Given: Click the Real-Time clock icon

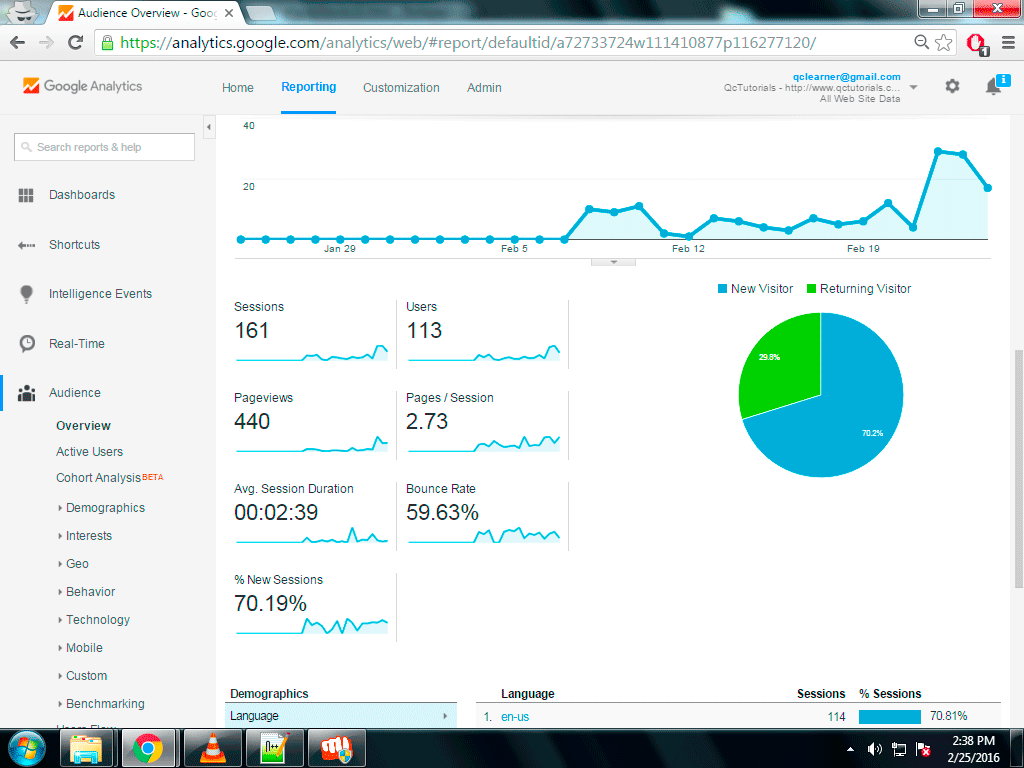Looking at the screenshot, I should point(27,344).
